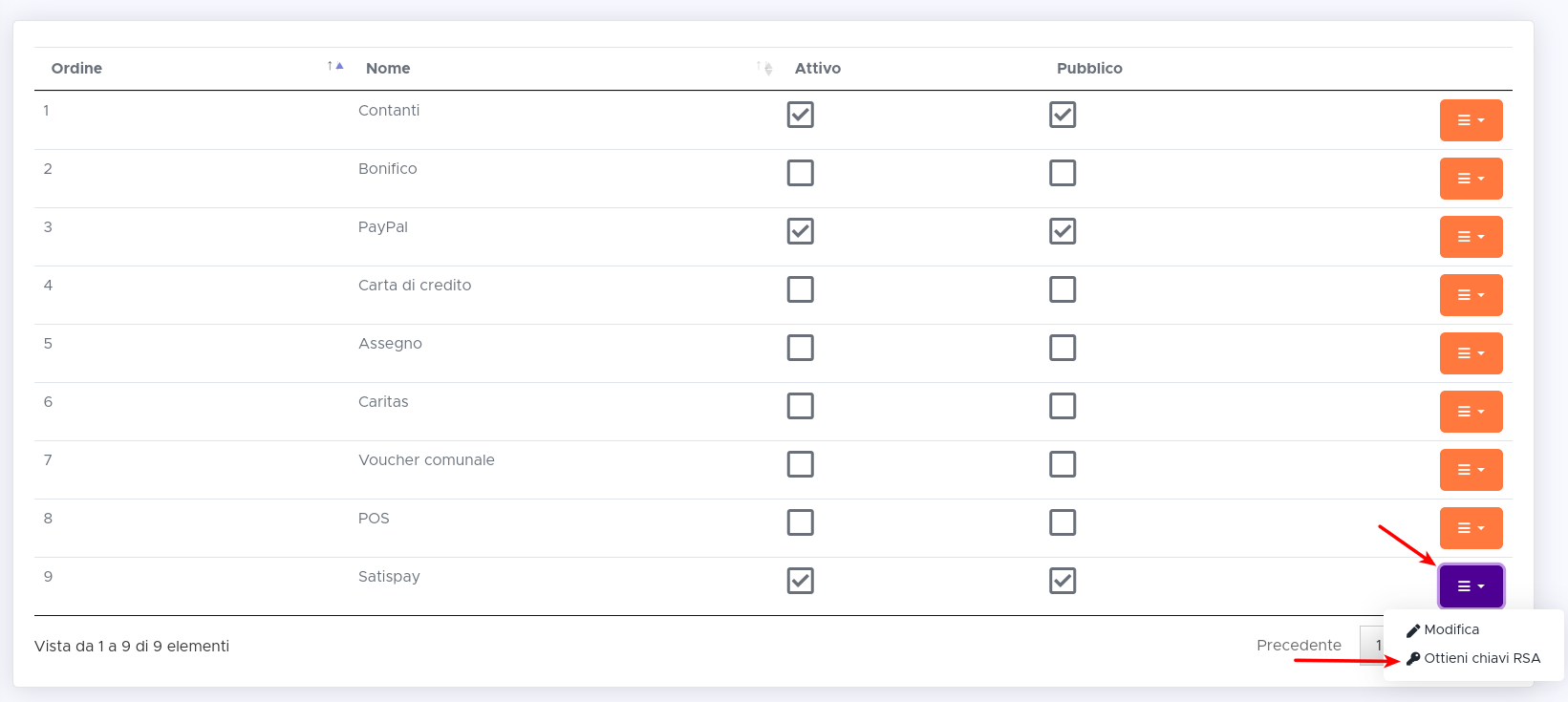1568x702 pixels.
Task: Enable the Attivo checkbox for Bonifico
Action: (800, 173)
